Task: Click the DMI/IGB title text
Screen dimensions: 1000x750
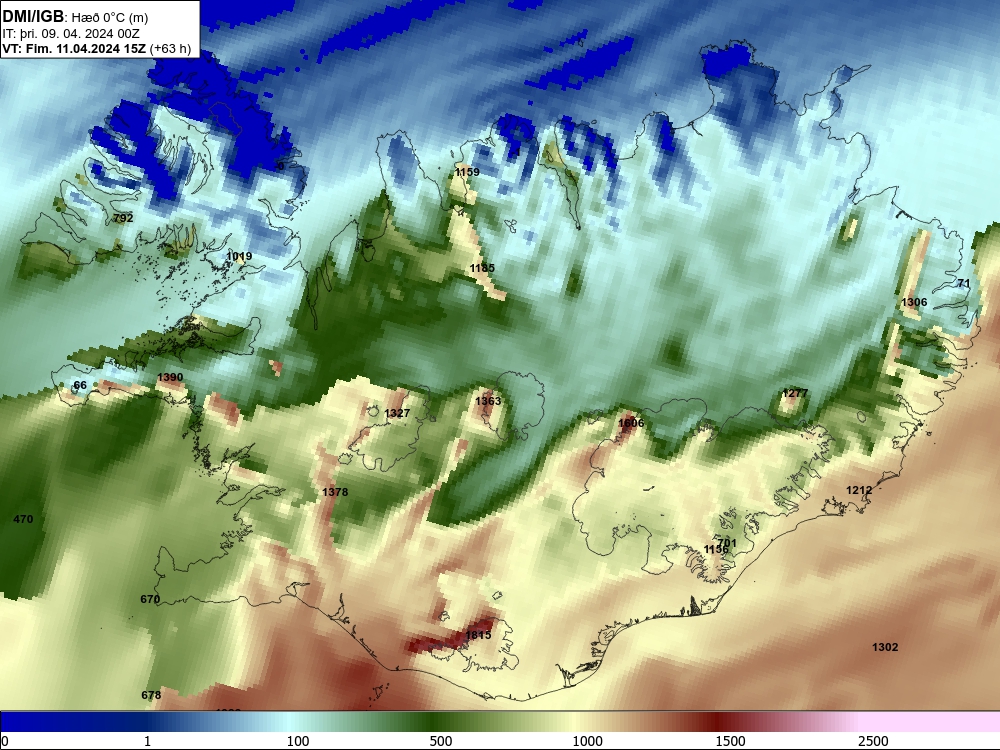Action: (33, 17)
